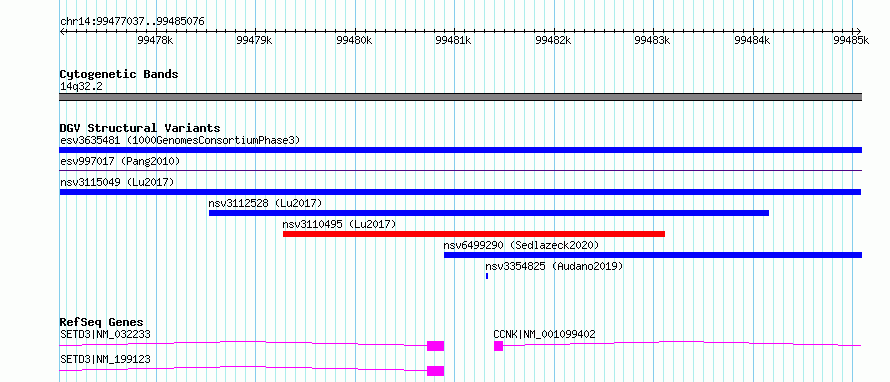Click the 99482k ruler tick label
890x382 pixels.
click(x=553, y=40)
